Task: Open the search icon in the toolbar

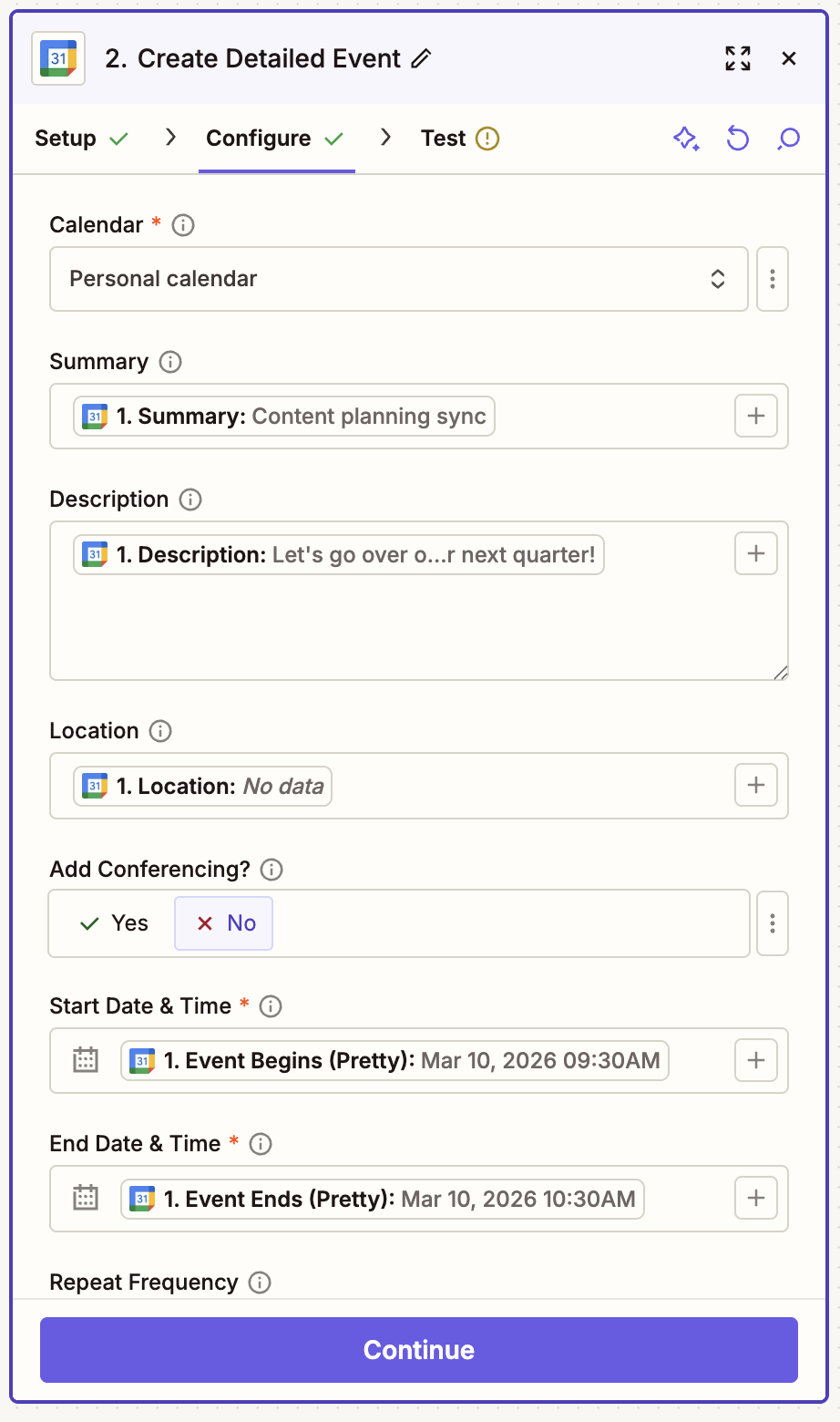Action: click(x=787, y=138)
